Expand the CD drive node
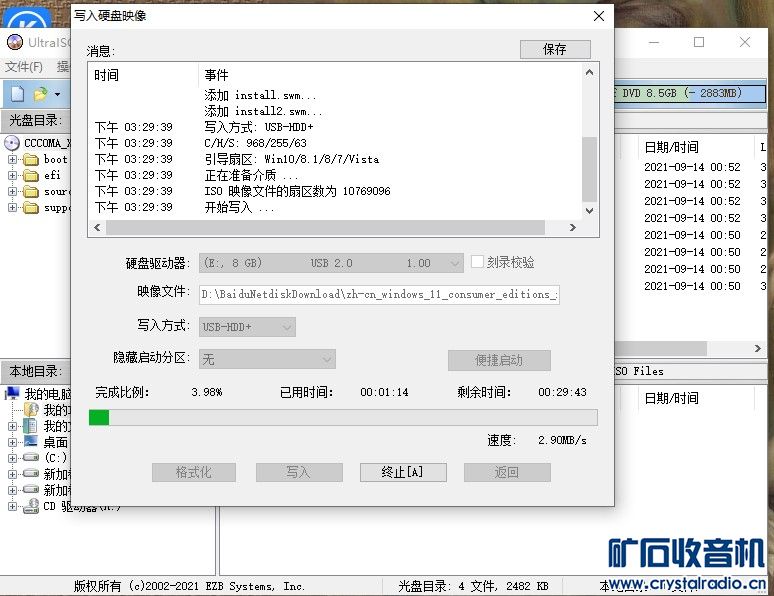The width and height of the screenshot is (774, 596). (12, 506)
